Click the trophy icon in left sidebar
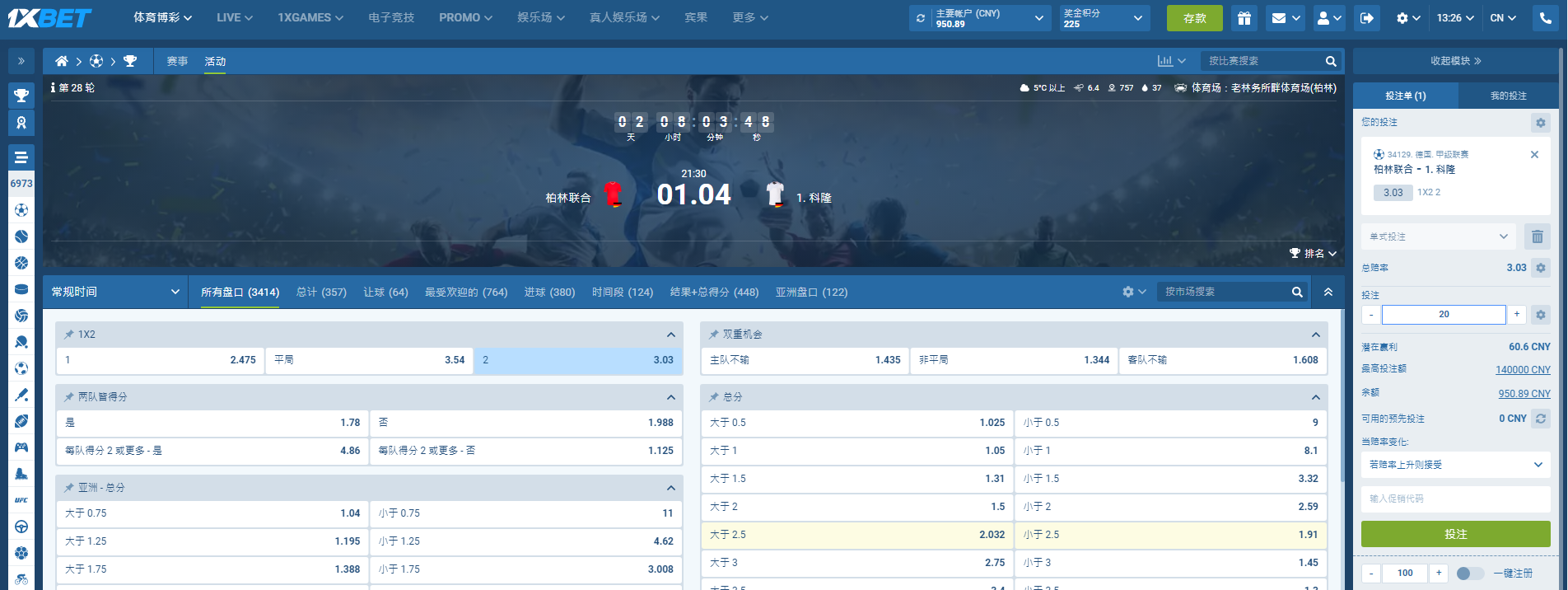The height and width of the screenshot is (590, 1568). [21, 96]
